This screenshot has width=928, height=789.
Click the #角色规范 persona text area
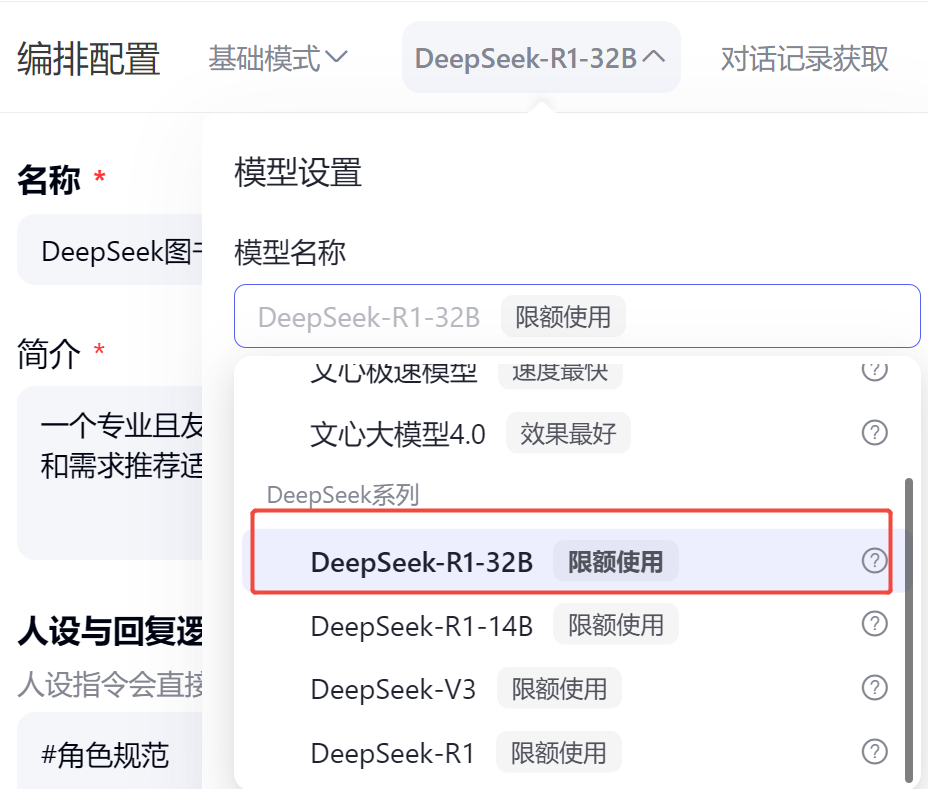click(x=110, y=751)
